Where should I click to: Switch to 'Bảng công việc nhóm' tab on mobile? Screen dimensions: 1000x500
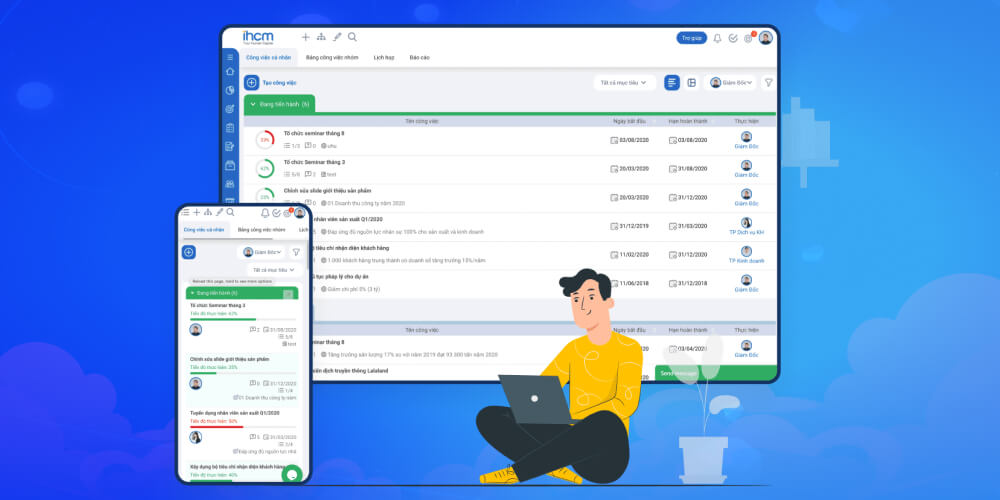261,230
